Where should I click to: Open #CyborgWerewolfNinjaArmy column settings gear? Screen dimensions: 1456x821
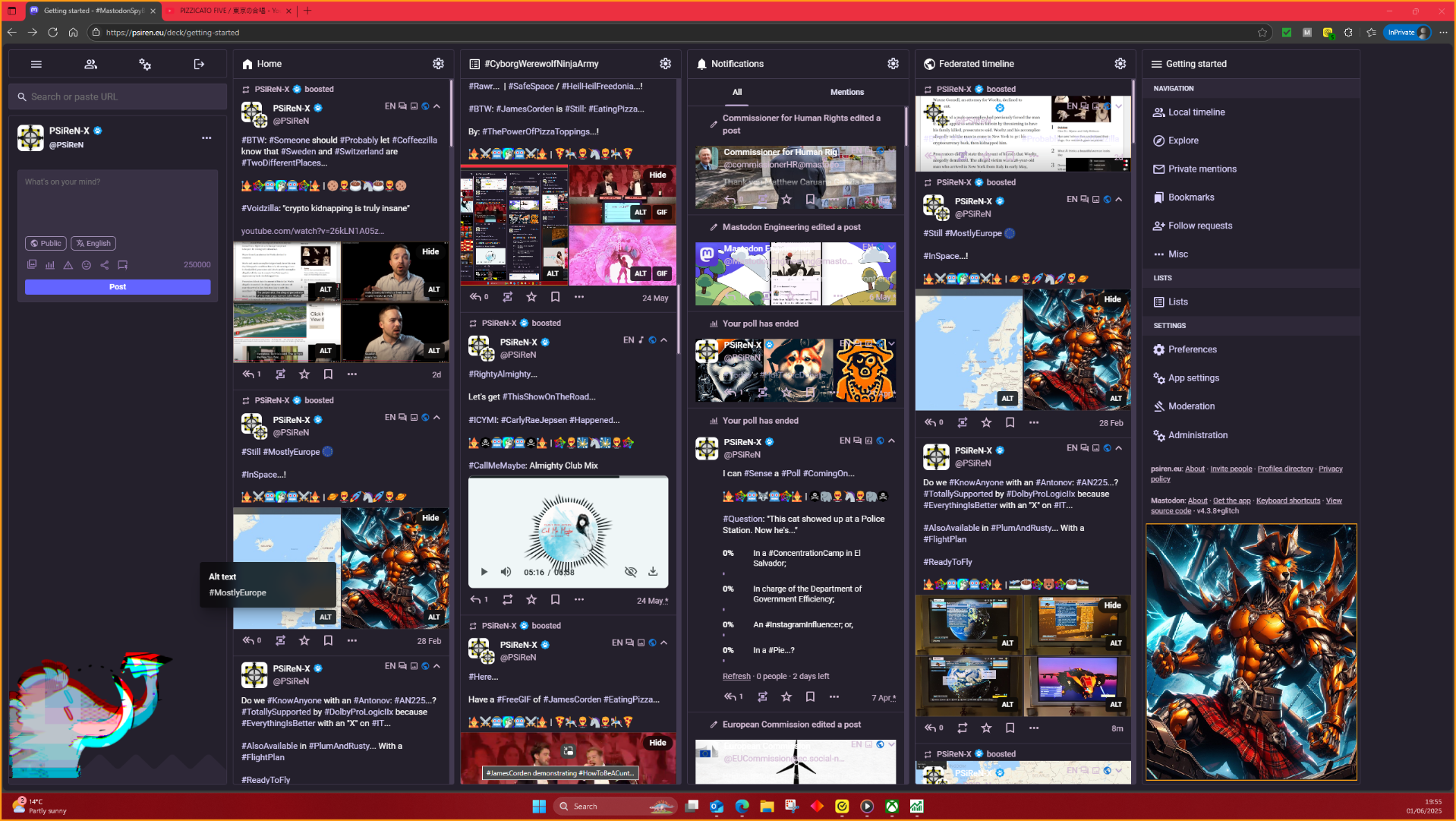[x=665, y=64]
